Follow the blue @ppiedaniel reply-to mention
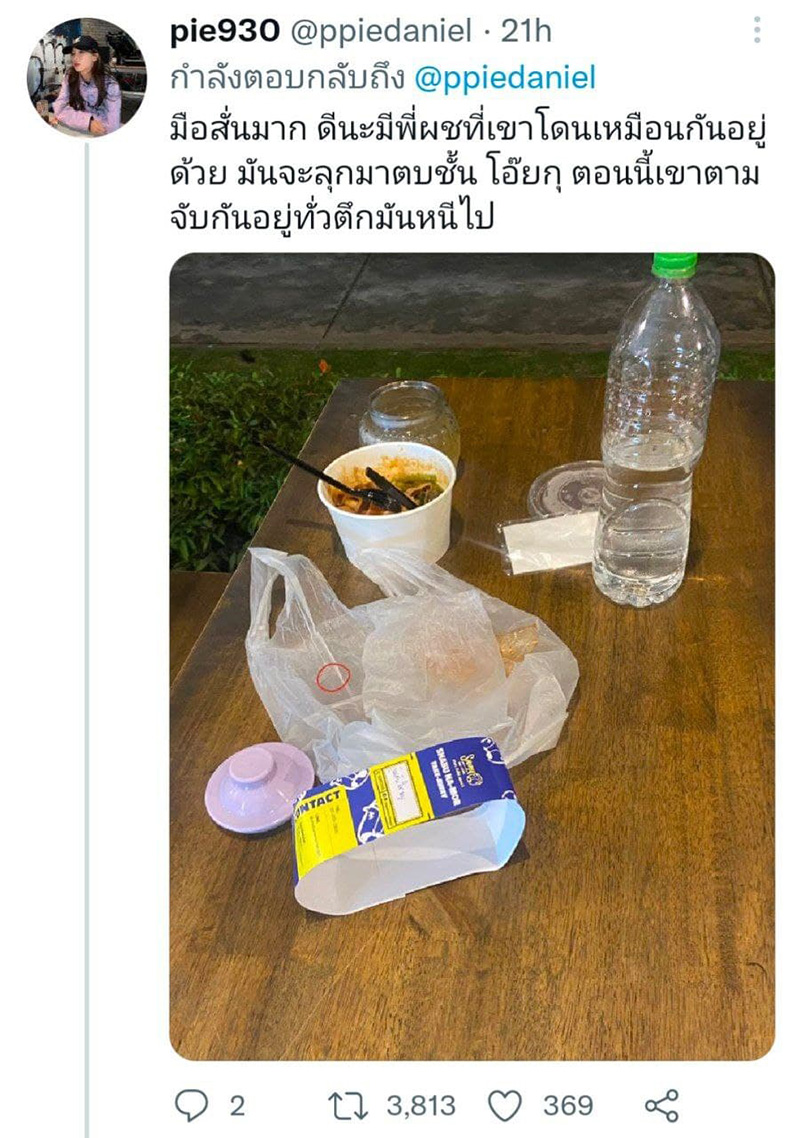This screenshot has height=1138, width=800. point(505,78)
